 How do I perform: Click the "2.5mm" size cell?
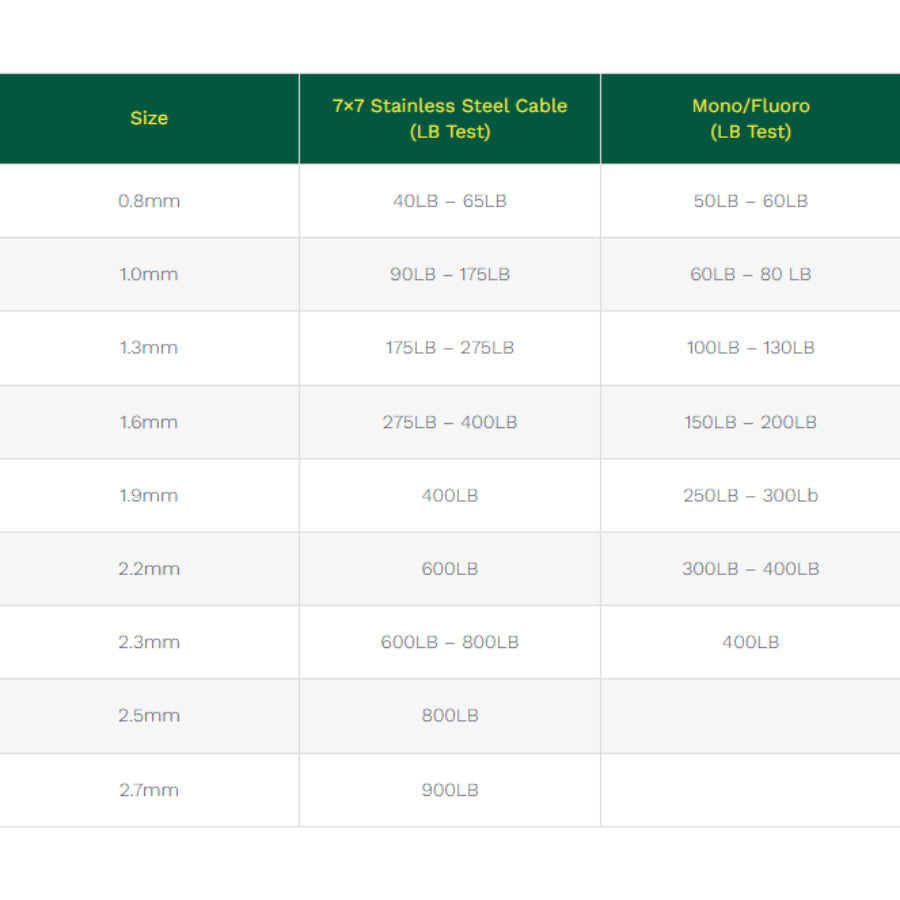pyautogui.click(x=149, y=716)
